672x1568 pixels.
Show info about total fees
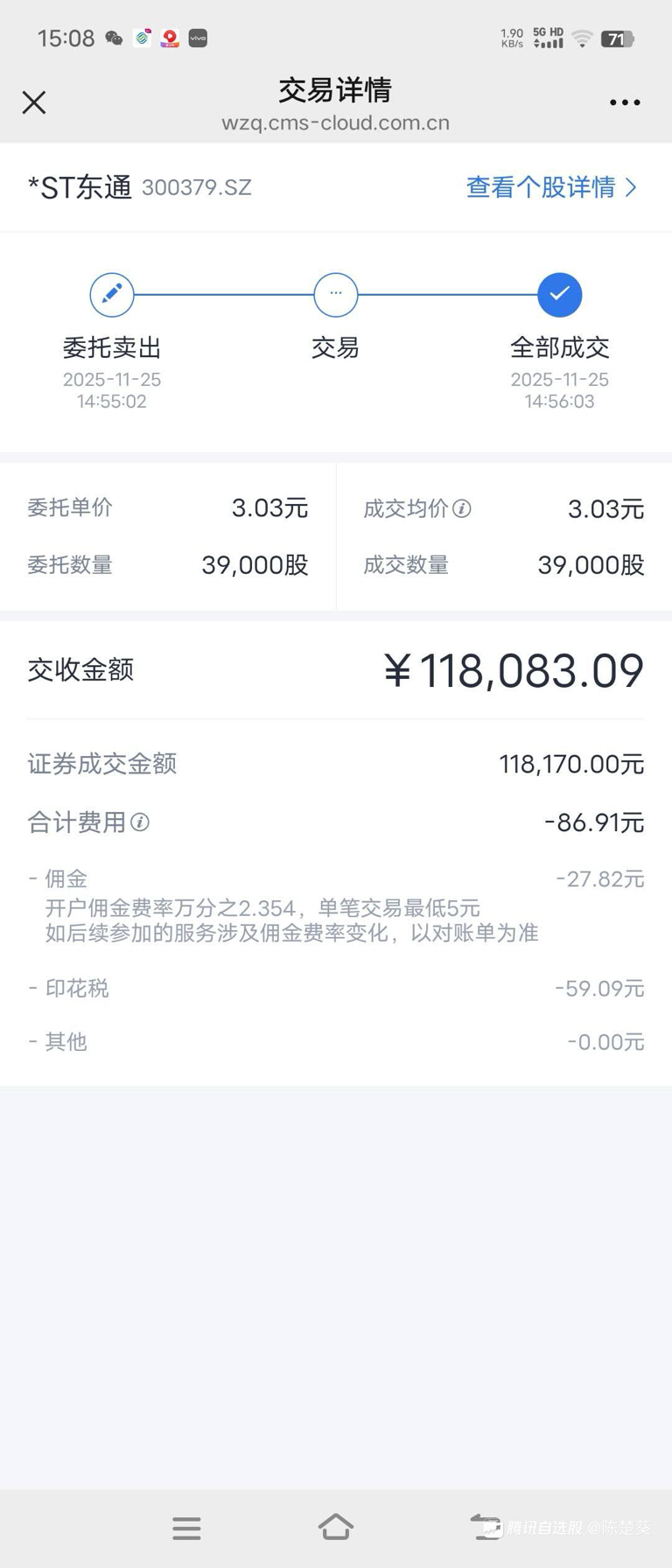pos(140,822)
